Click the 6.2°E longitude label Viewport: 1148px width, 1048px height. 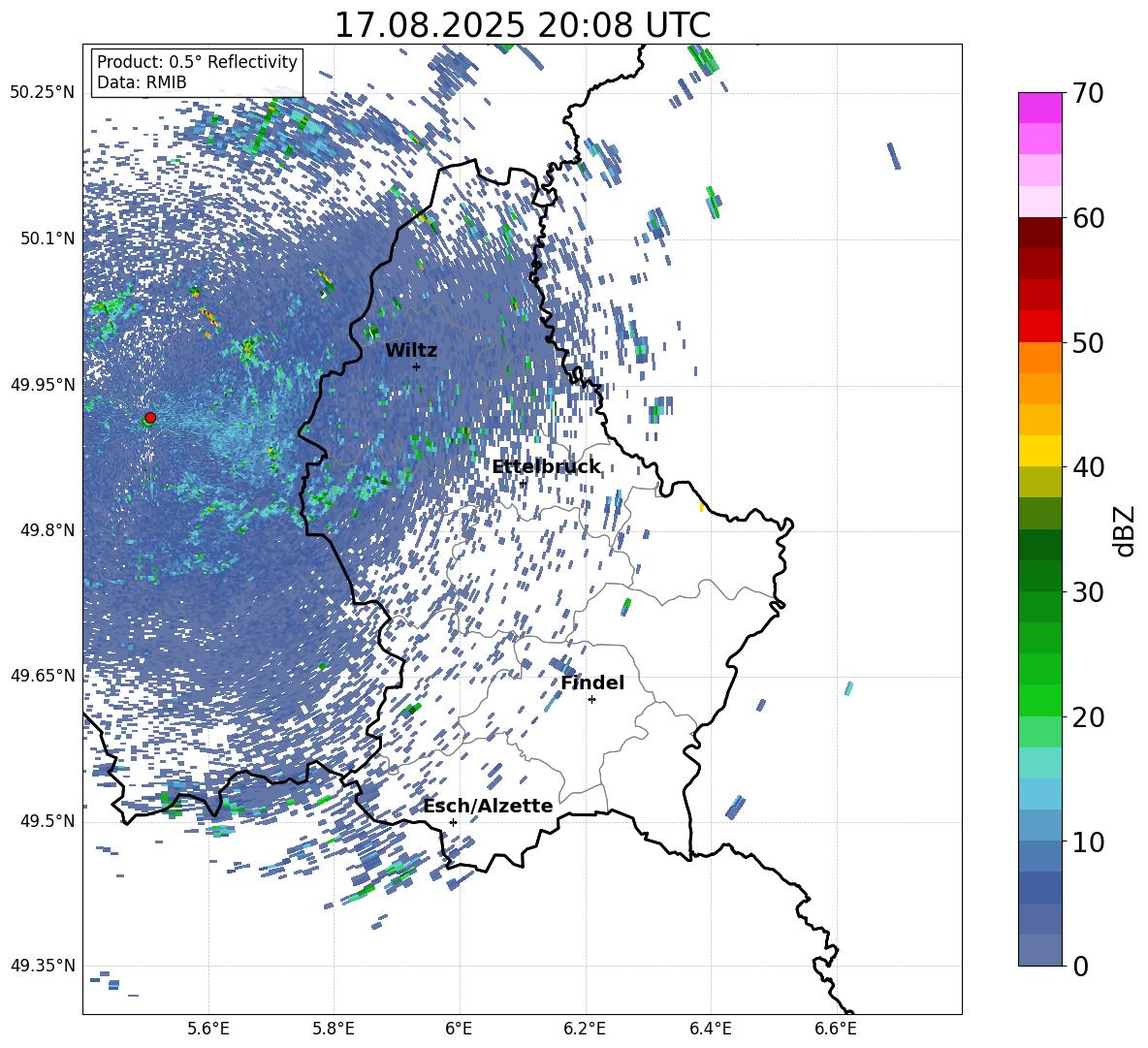(585, 1029)
